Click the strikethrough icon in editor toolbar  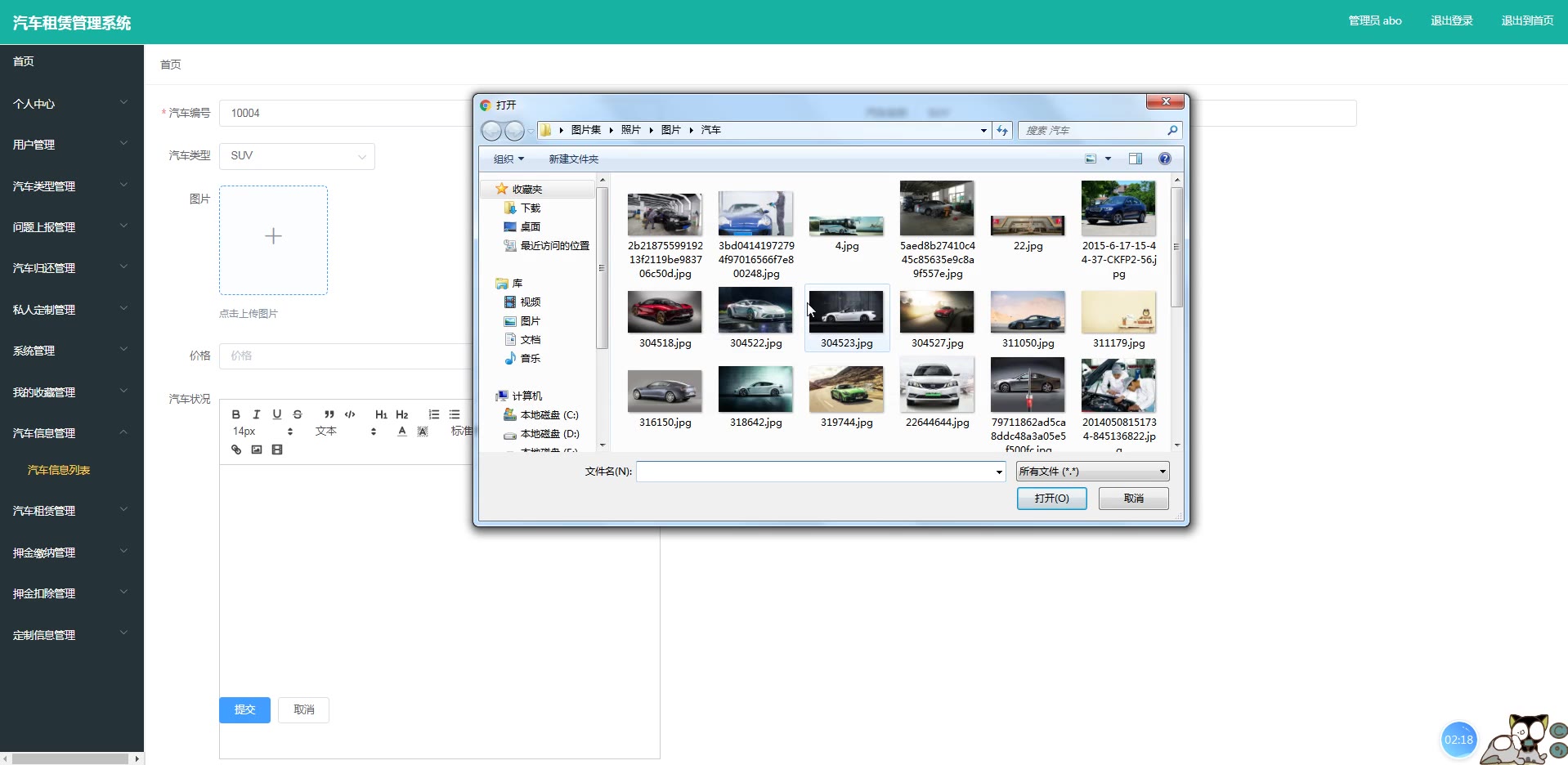click(298, 414)
